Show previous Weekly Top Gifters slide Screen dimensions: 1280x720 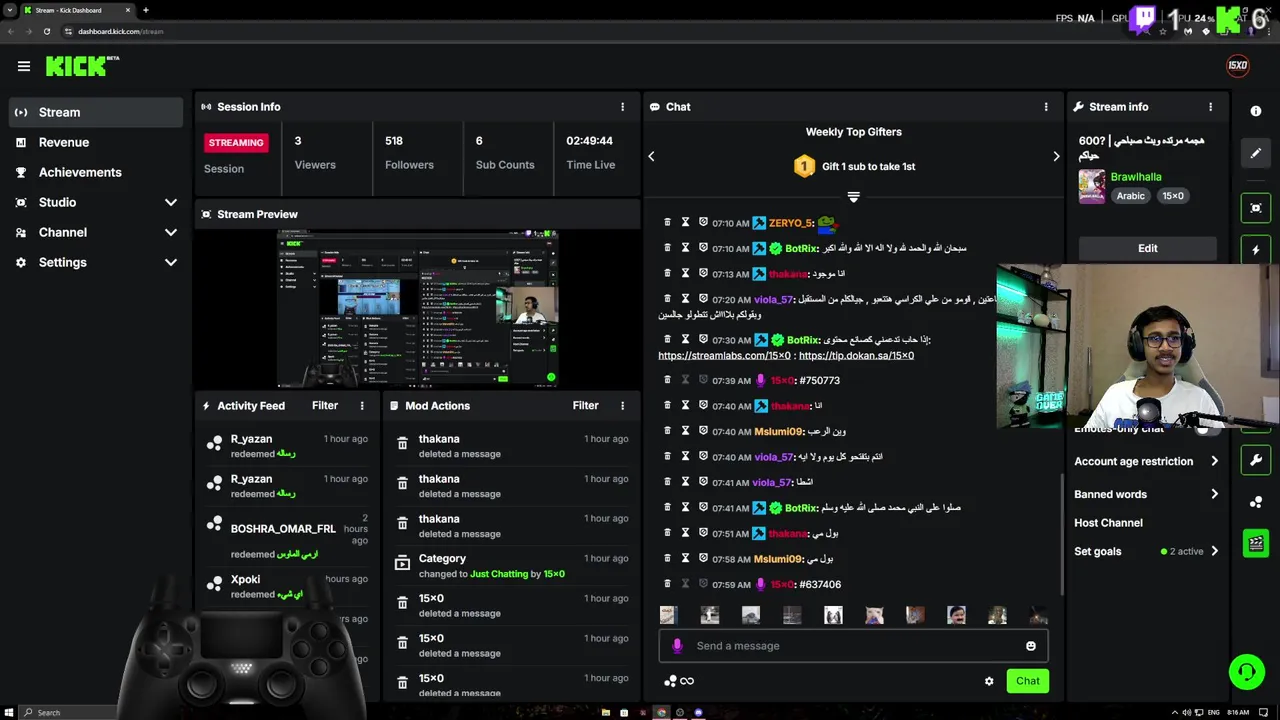[x=651, y=156]
